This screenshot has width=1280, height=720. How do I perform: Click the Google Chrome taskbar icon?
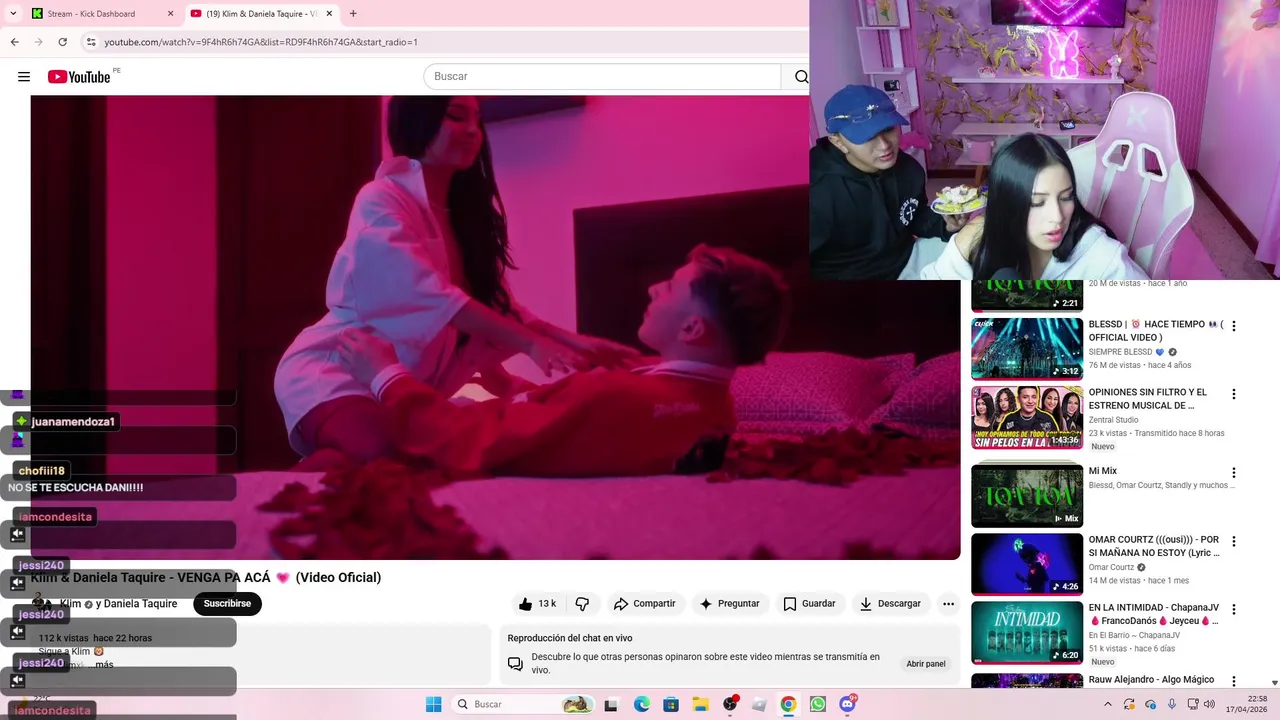(x=788, y=704)
